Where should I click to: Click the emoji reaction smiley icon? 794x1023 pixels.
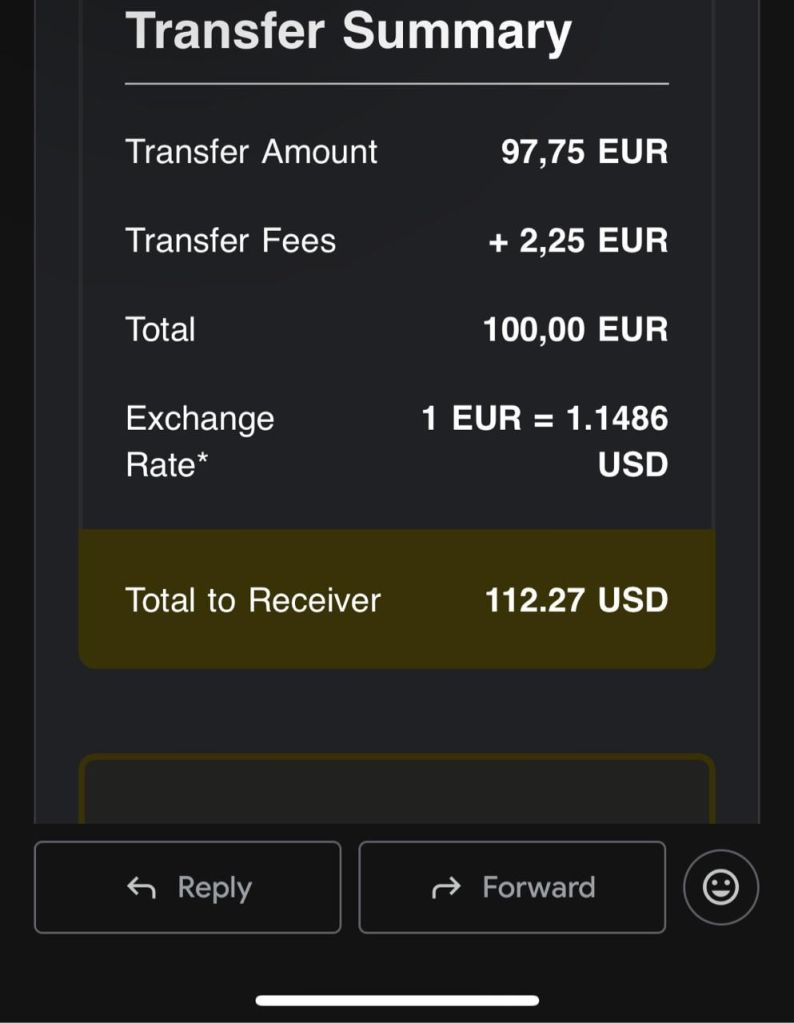(x=721, y=887)
